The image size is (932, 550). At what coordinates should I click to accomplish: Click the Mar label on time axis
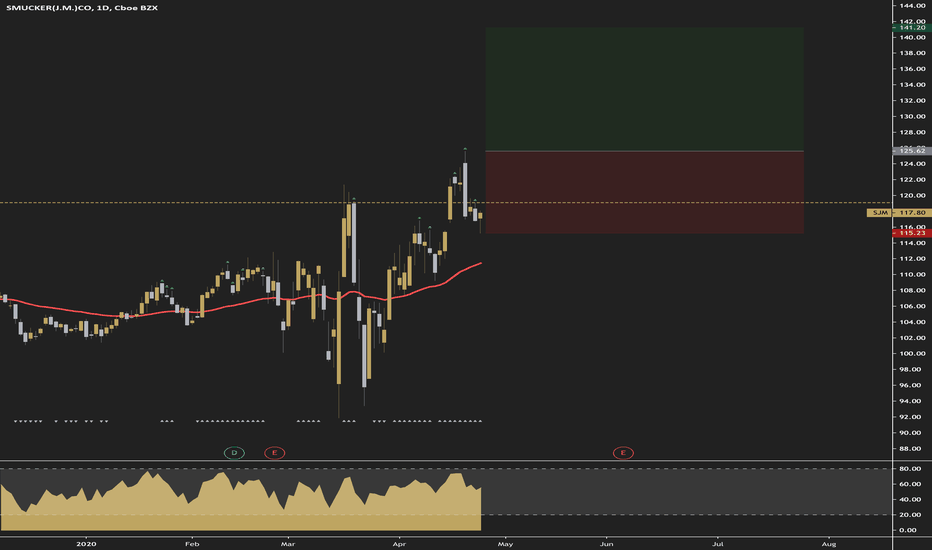288,544
